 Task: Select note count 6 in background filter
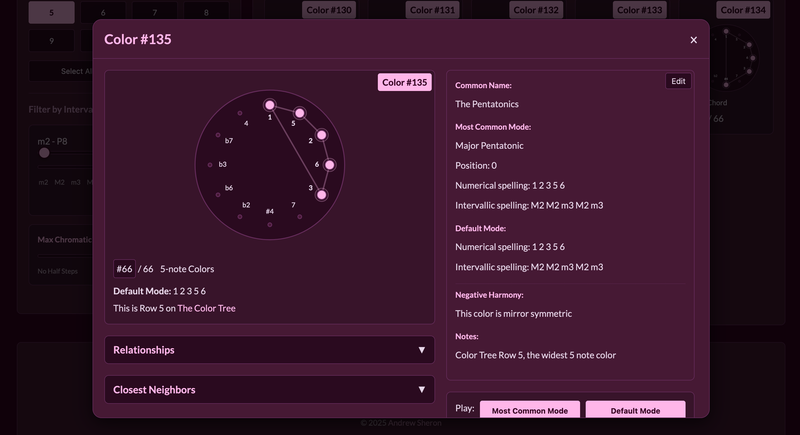(103, 12)
